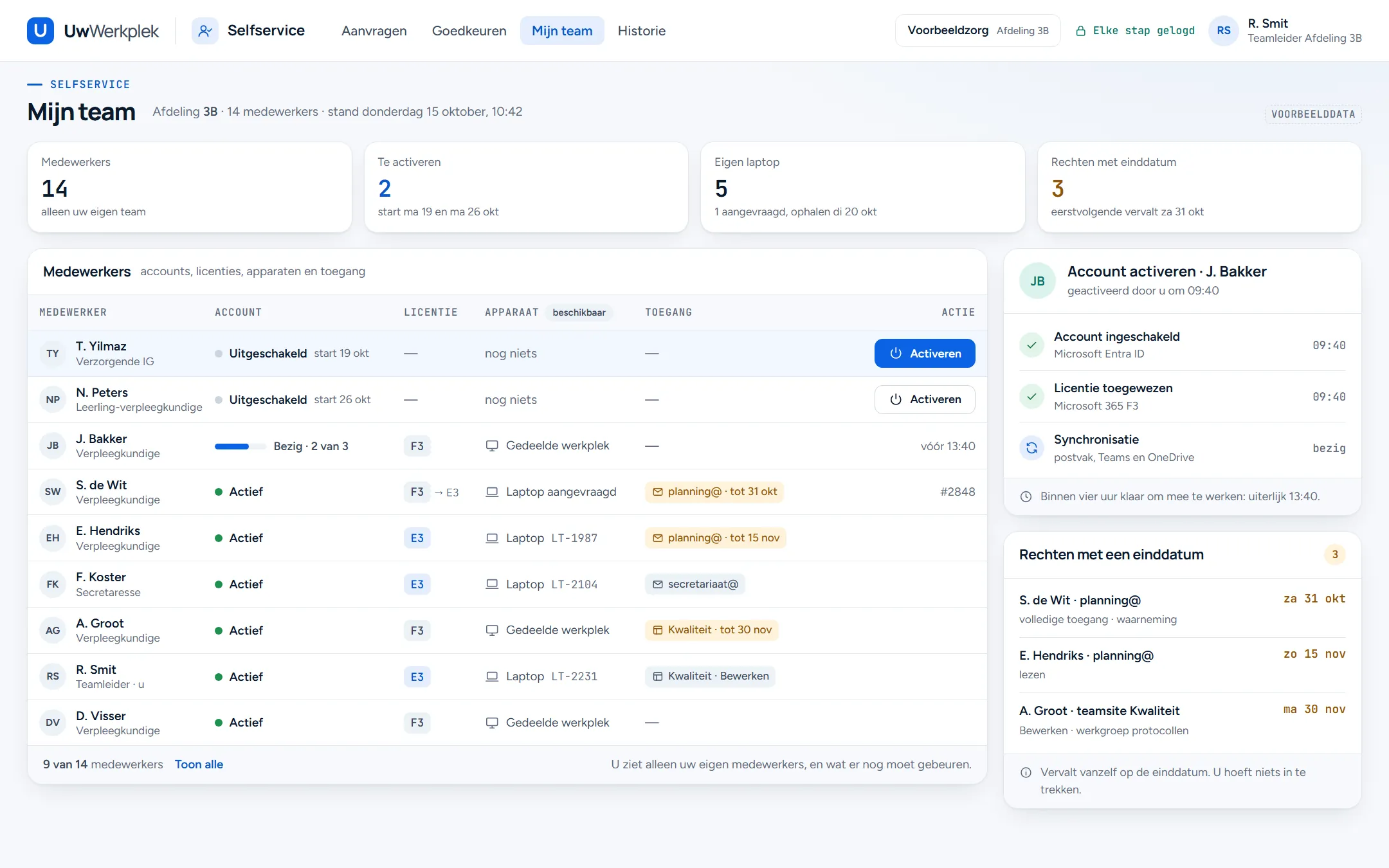
Task: Click the count badge '3' in Rechten panel
Action: [x=1335, y=554]
